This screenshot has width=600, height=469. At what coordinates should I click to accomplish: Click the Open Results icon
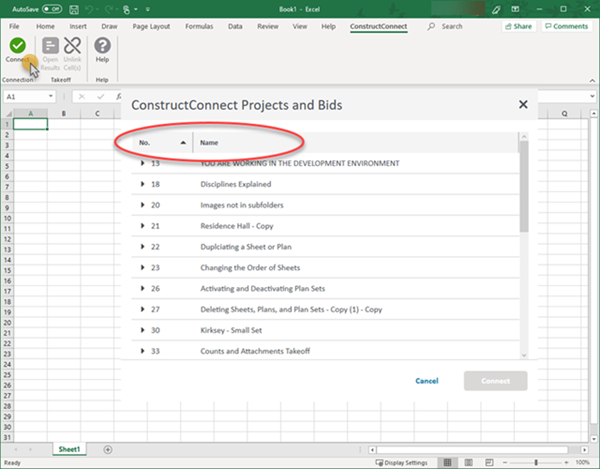[x=50, y=46]
